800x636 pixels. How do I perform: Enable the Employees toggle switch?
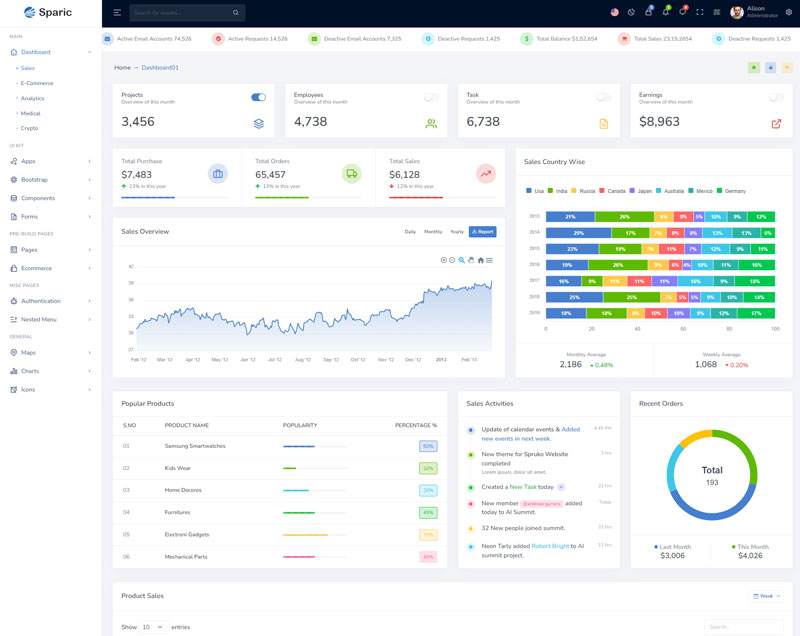click(431, 97)
